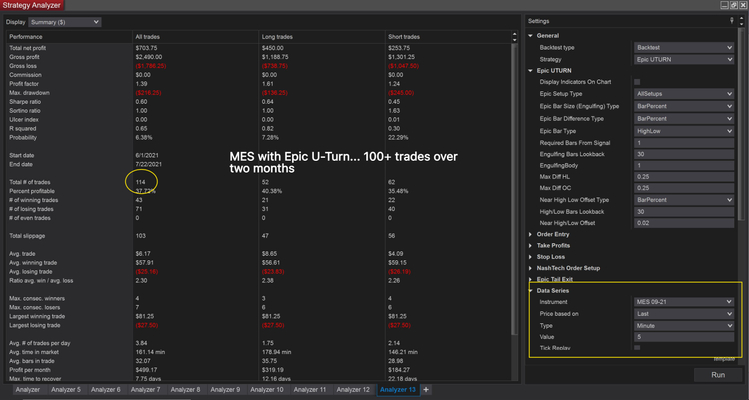Switch to the Analyzer 10 tab

264,389
